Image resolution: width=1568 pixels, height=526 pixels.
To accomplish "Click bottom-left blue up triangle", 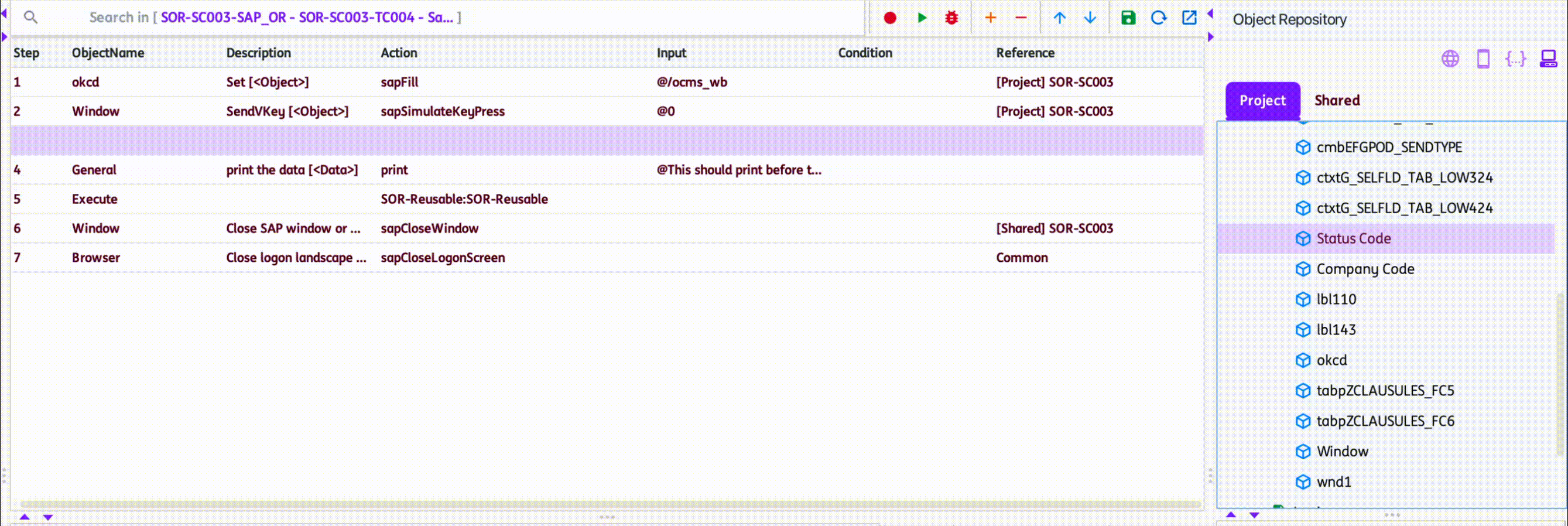I will tap(25, 517).
